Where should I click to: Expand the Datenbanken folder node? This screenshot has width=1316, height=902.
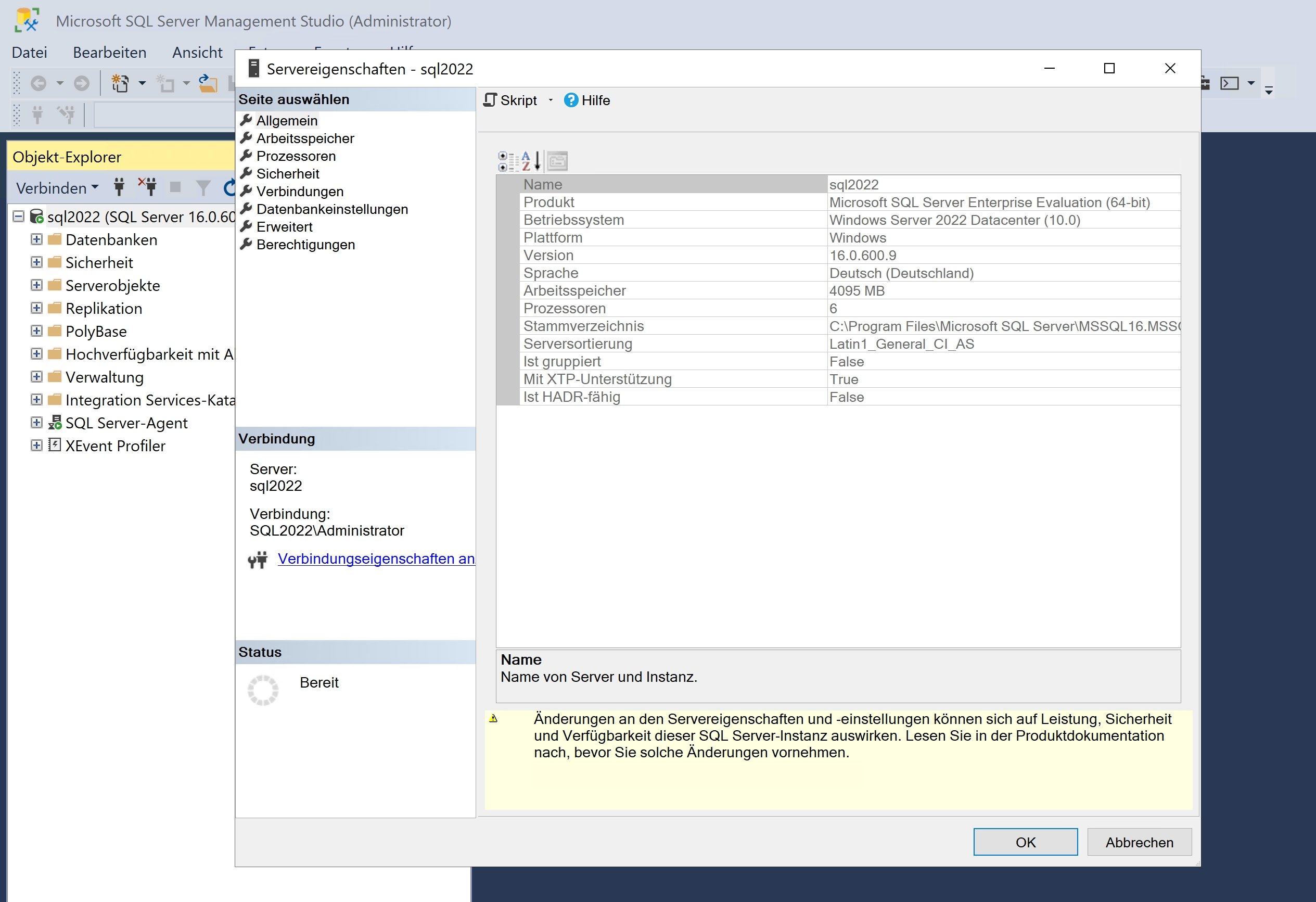pyautogui.click(x=36, y=239)
